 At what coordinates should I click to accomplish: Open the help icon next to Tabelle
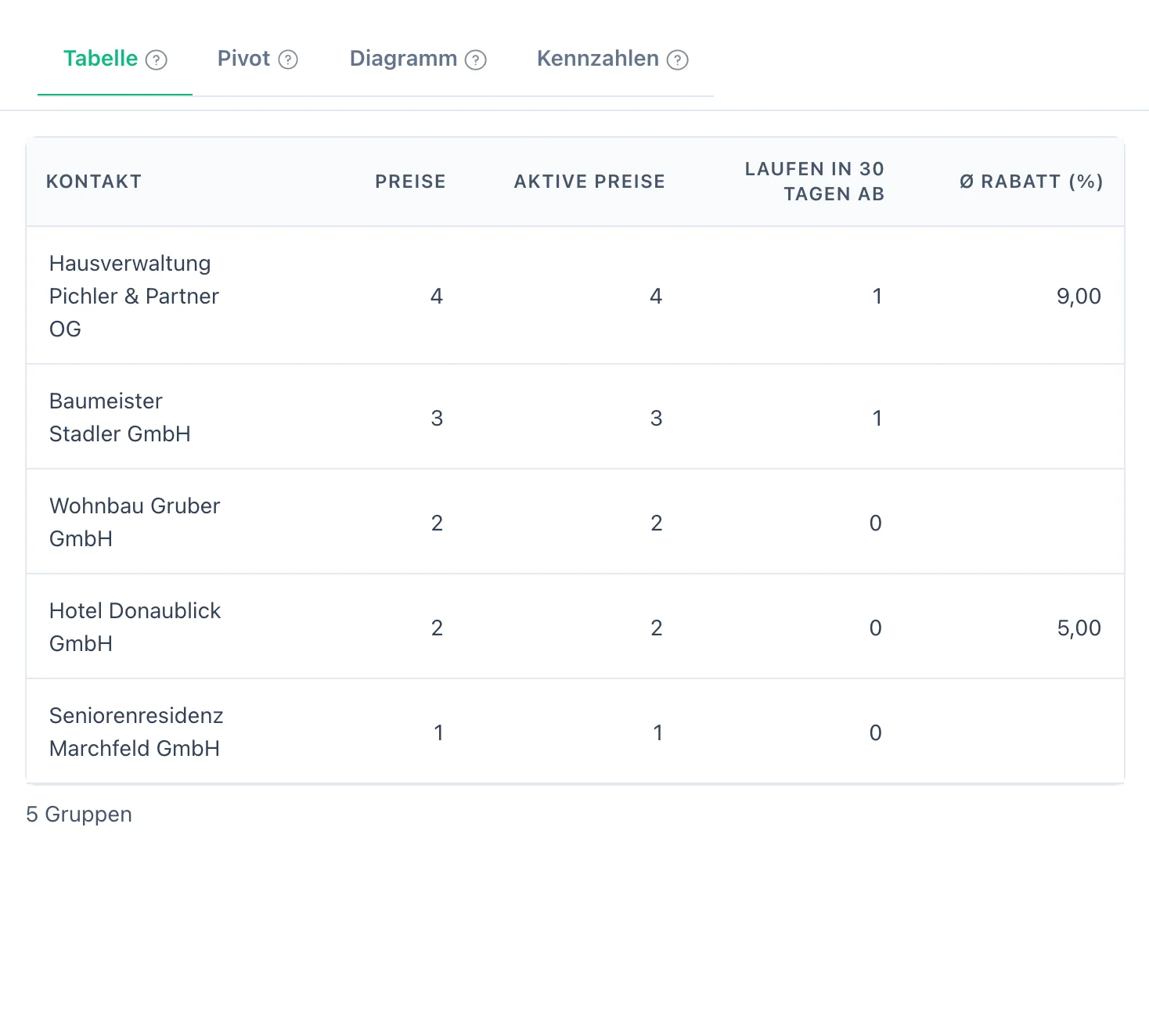pyautogui.click(x=157, y=59)
